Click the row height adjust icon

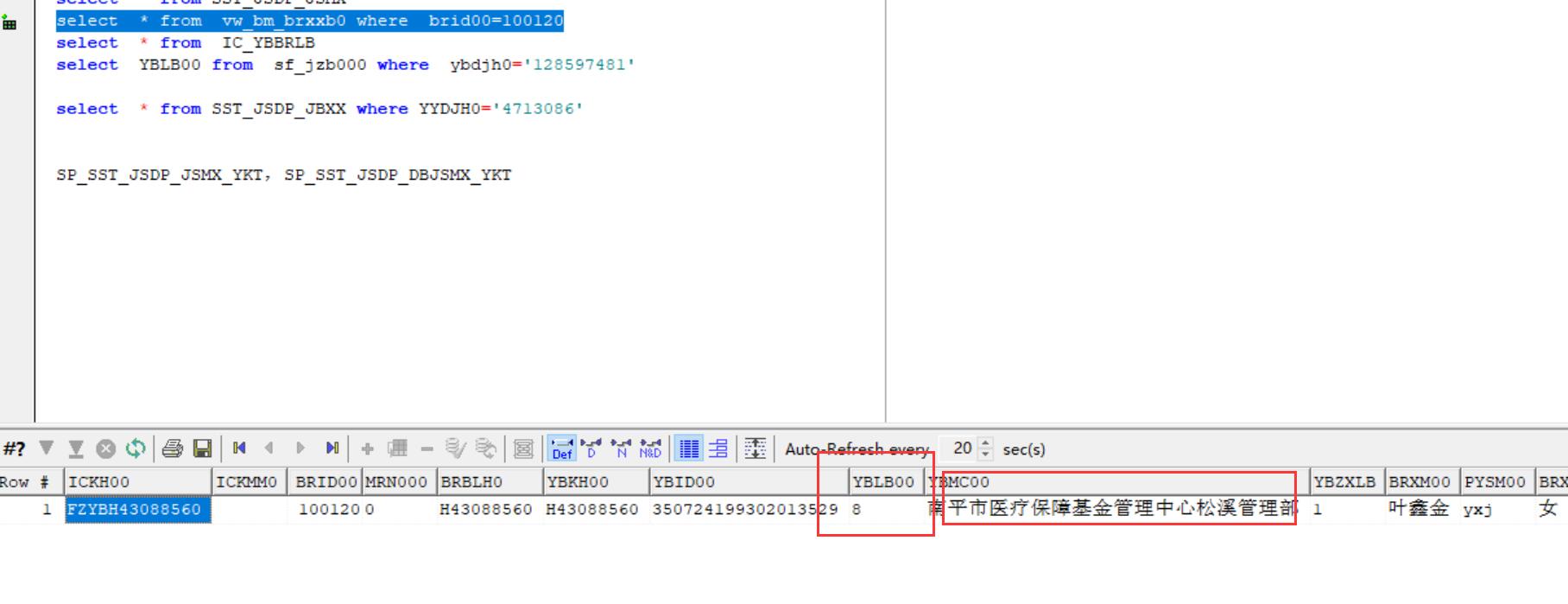[756, 448]
